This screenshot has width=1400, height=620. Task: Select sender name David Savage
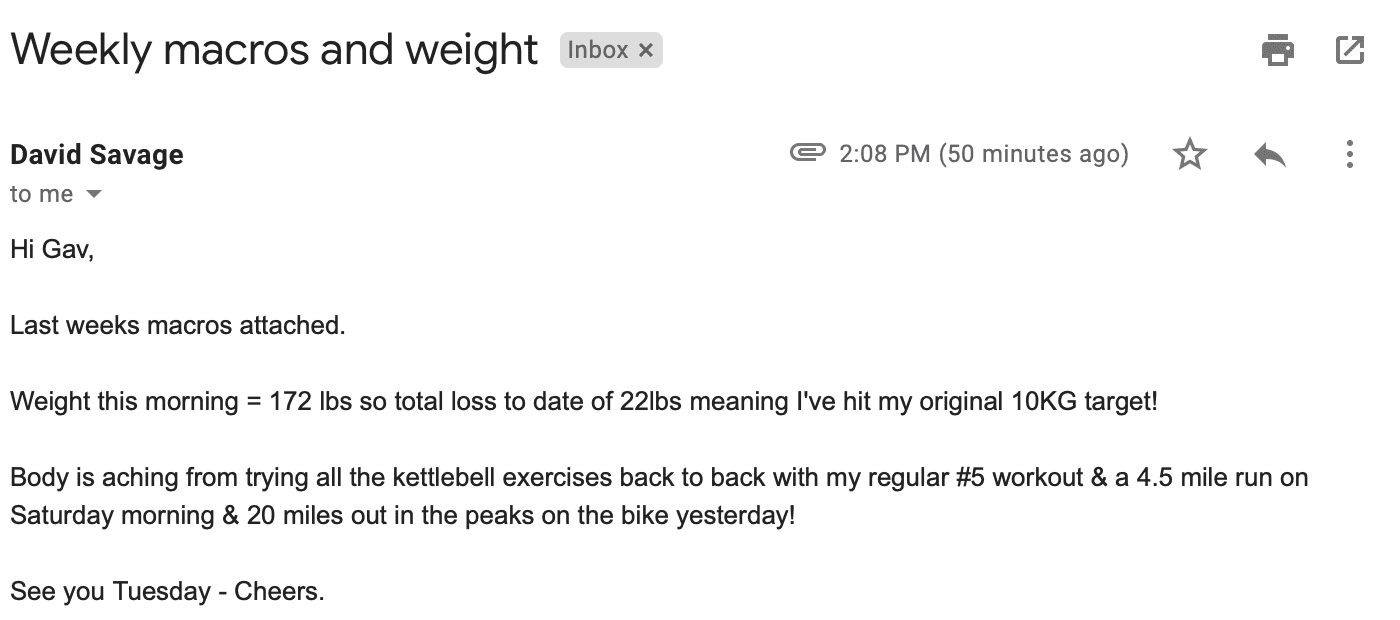pyautogui.click(x=97, y=155)
